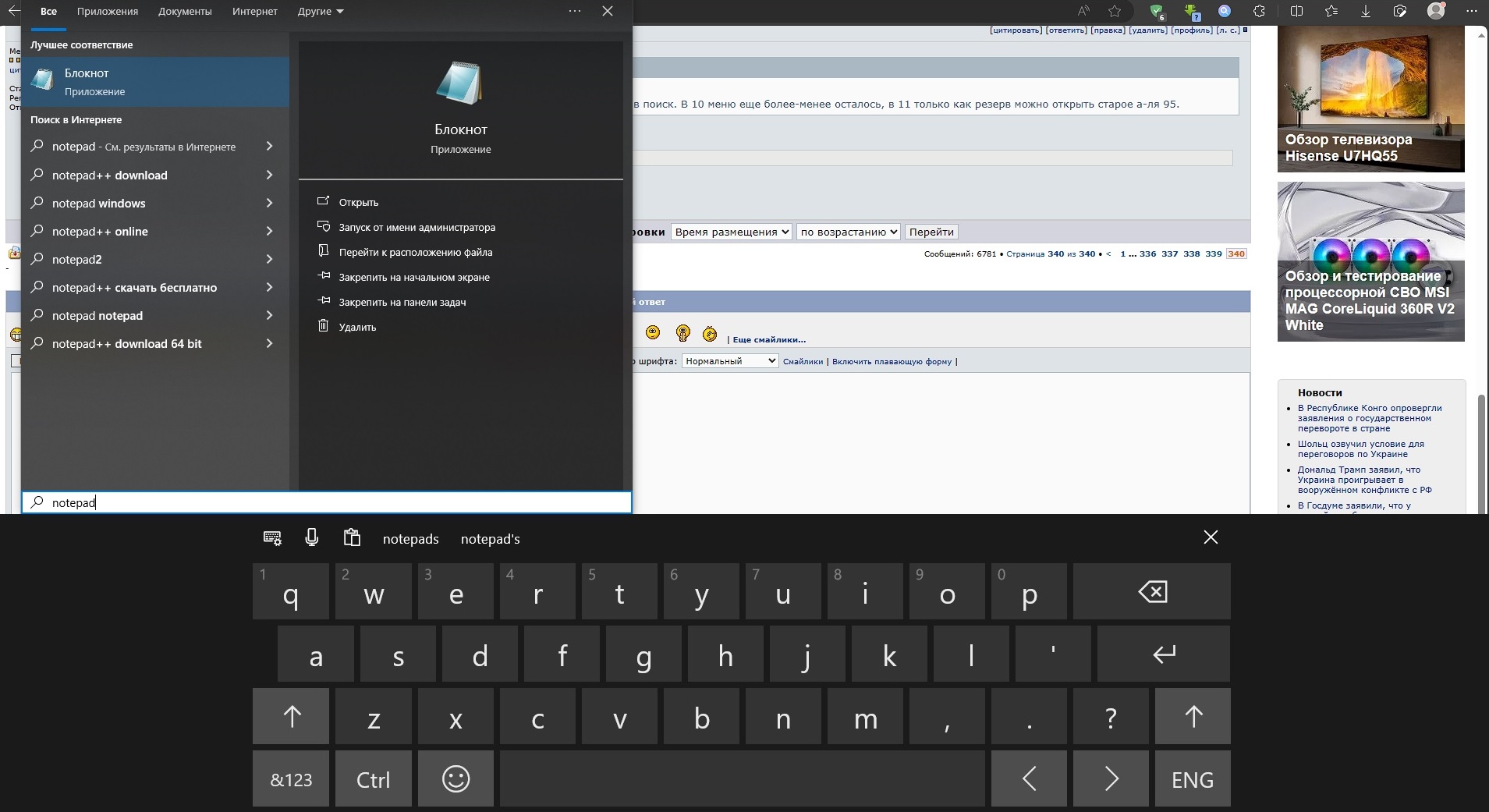1489x812 pixels.
Task: Click the search box containing notepad
Action: coord(326,502)
